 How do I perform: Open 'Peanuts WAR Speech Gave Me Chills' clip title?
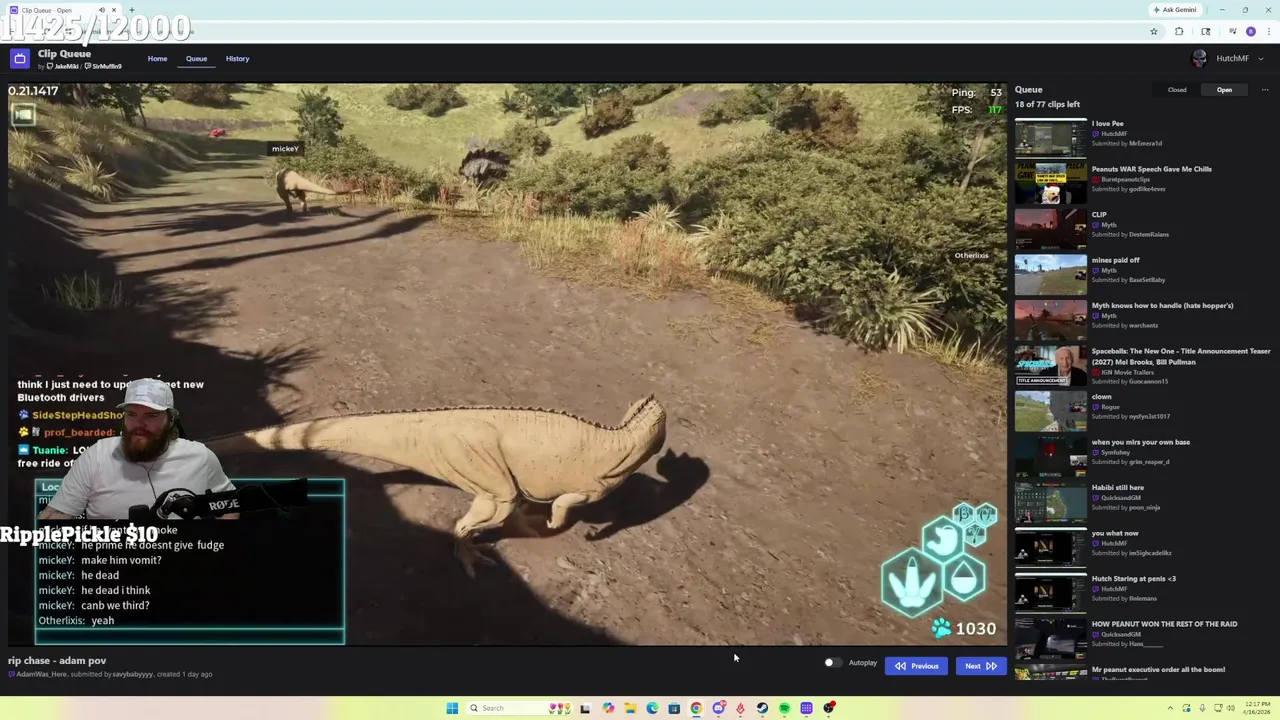pos(1151,169)
